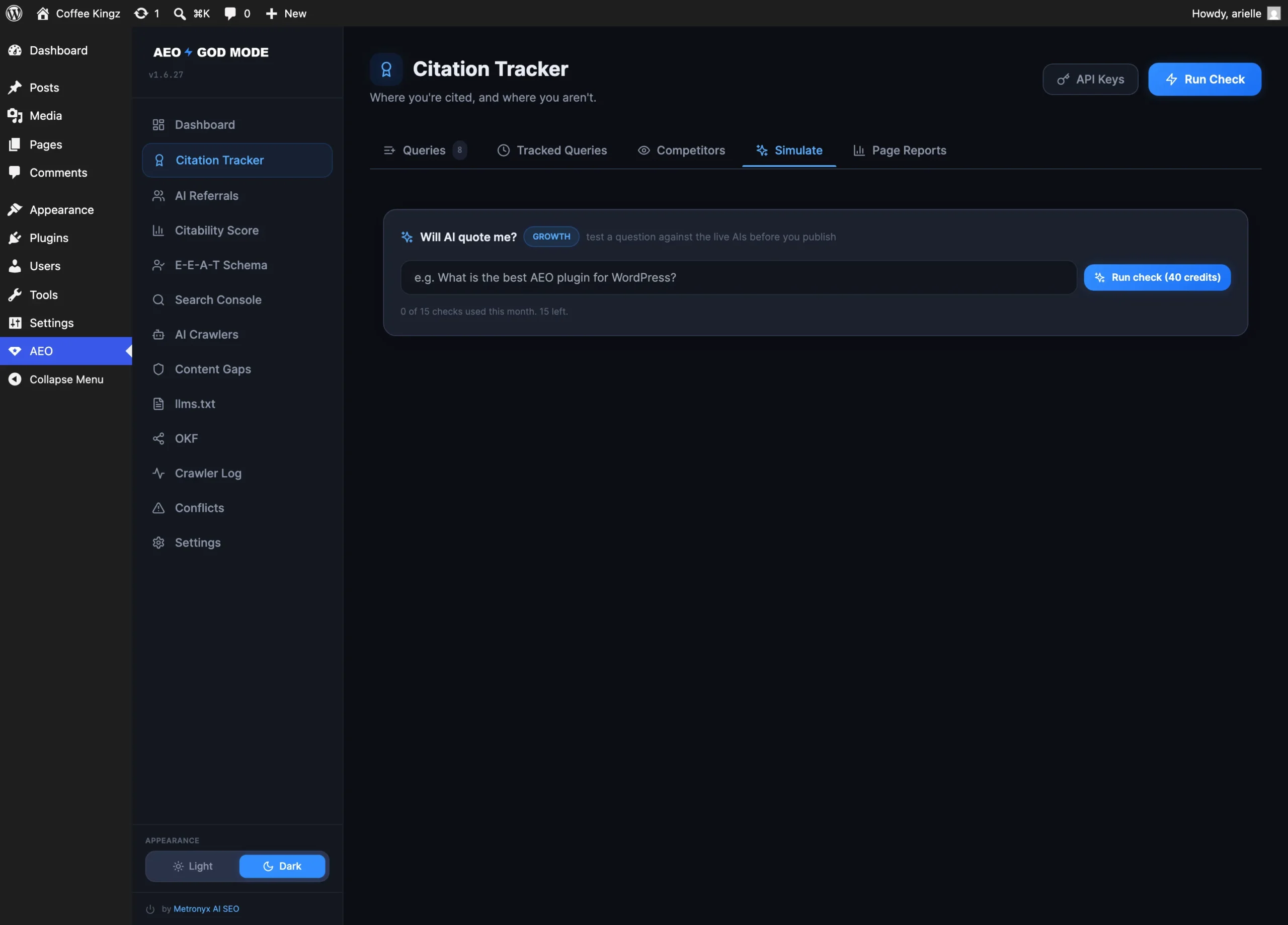Screen dimensions: 1288x925
Task: Click arielle's avatar thumbnail
Action: pyautogui.click(x=1274, y=13)
